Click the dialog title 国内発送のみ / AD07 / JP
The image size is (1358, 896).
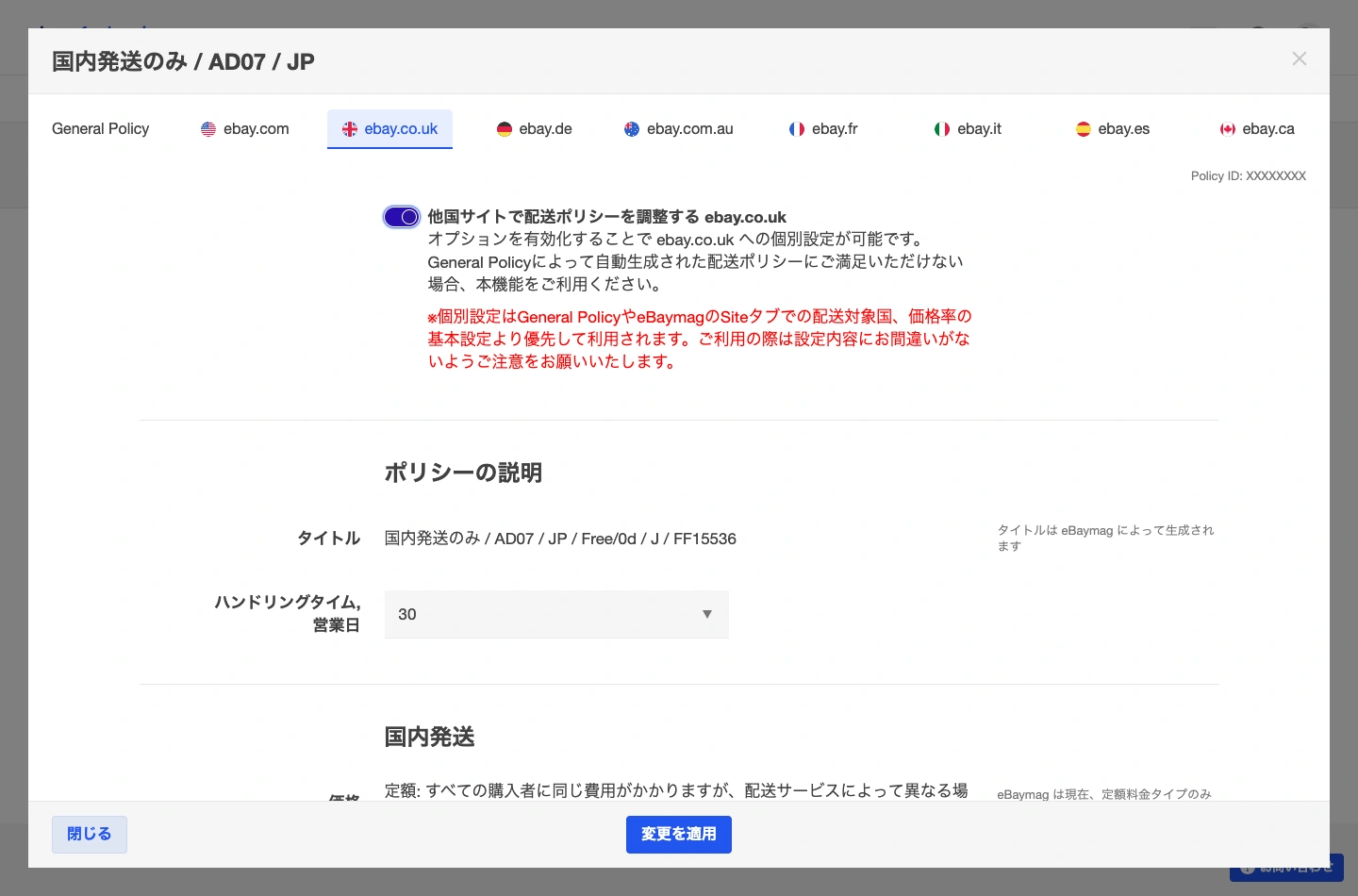183,62
